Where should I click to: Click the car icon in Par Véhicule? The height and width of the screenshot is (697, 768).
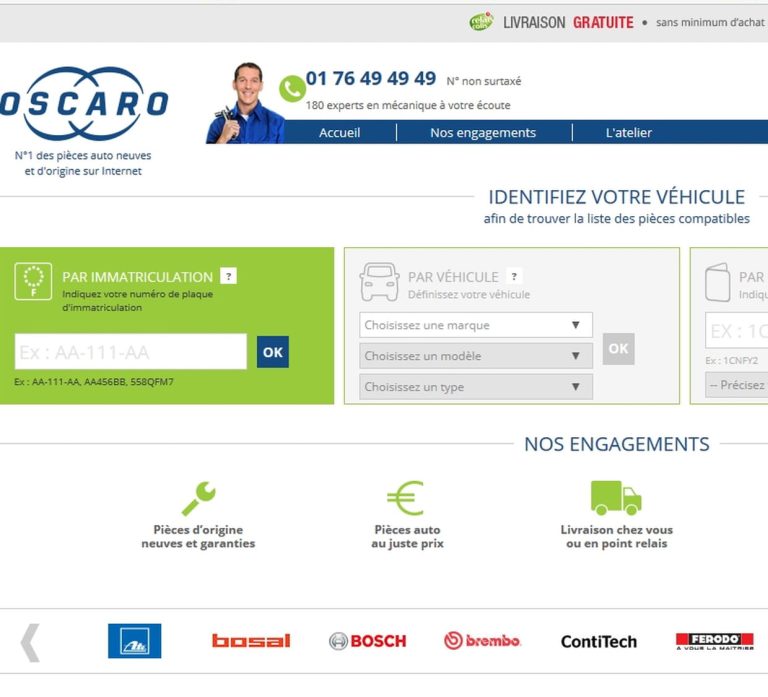pyautogui.click(x=379, y=282)
